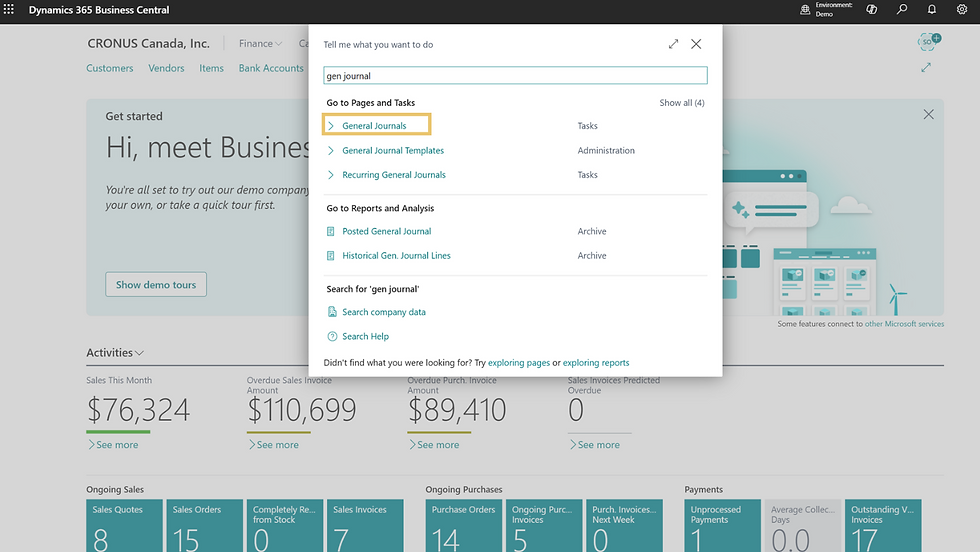
Task: Expand the Activities dropdown
Action: pyautogui.click(x=115, y=353)
